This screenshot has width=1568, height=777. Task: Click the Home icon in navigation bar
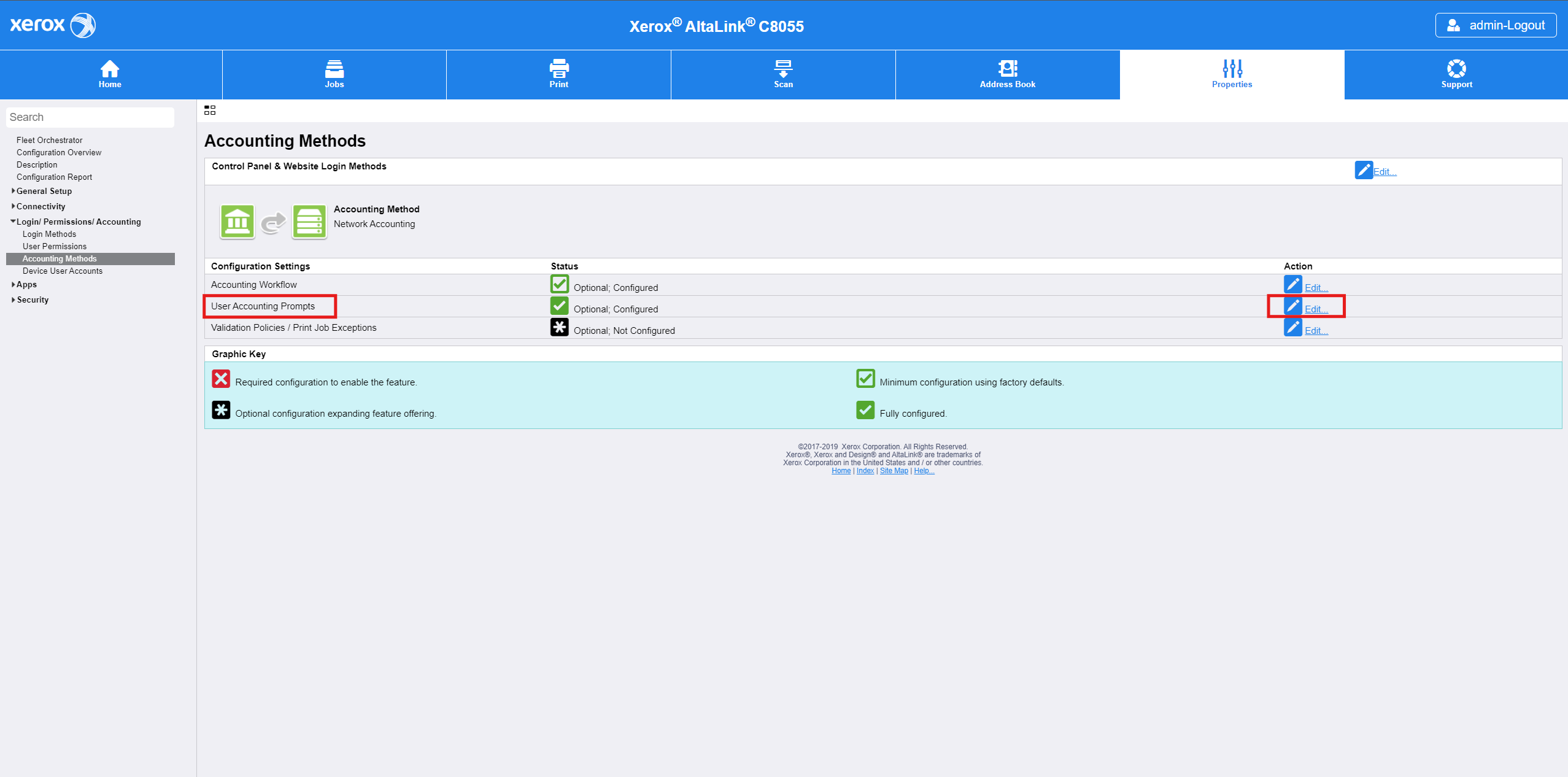pos(110,69)
